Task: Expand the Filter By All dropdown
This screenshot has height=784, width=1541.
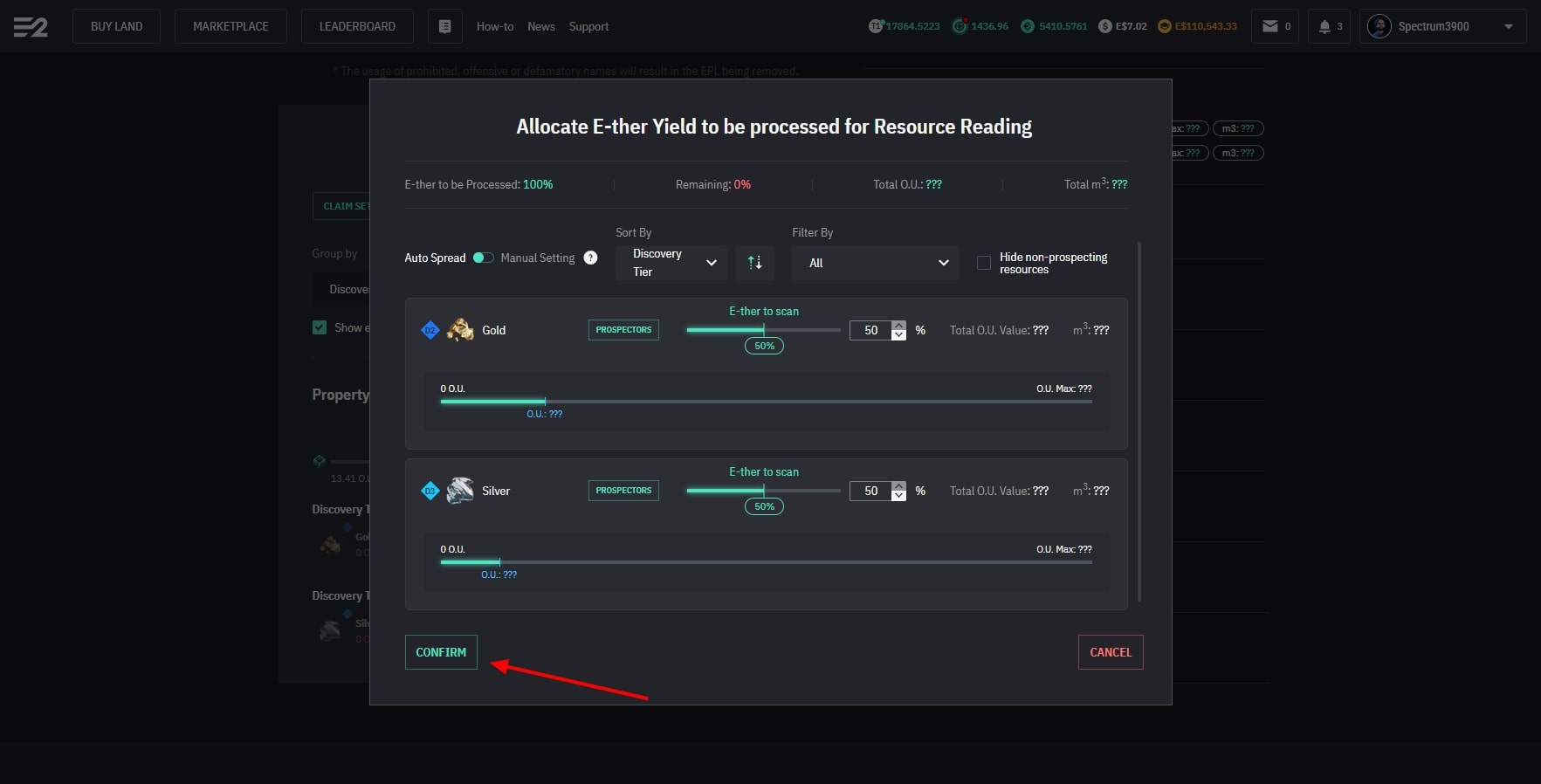Action: 875,263
